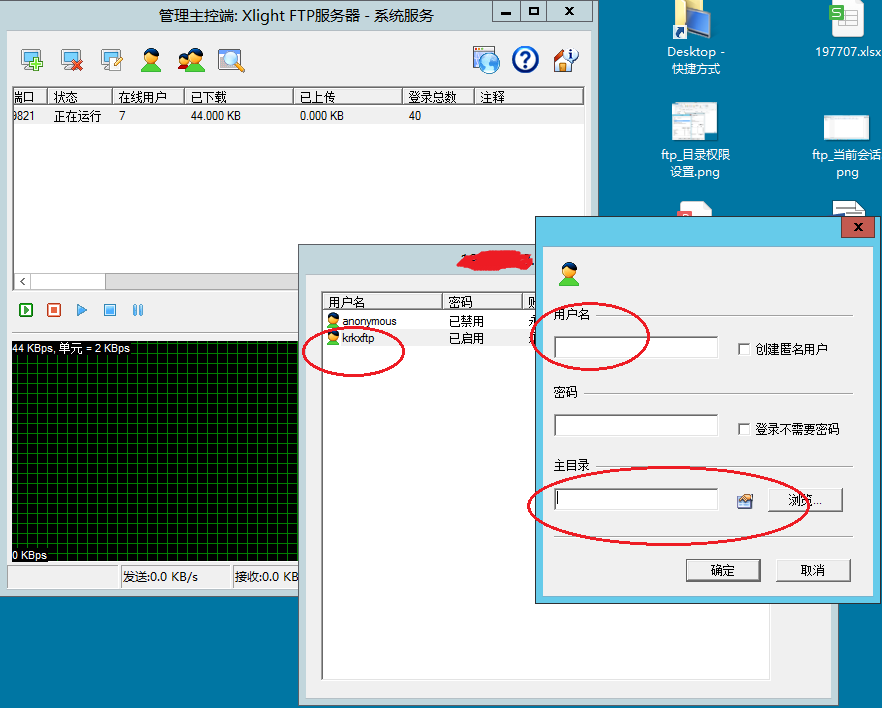Maximize the Xlight FTP main window

click(x=534, y=12)
